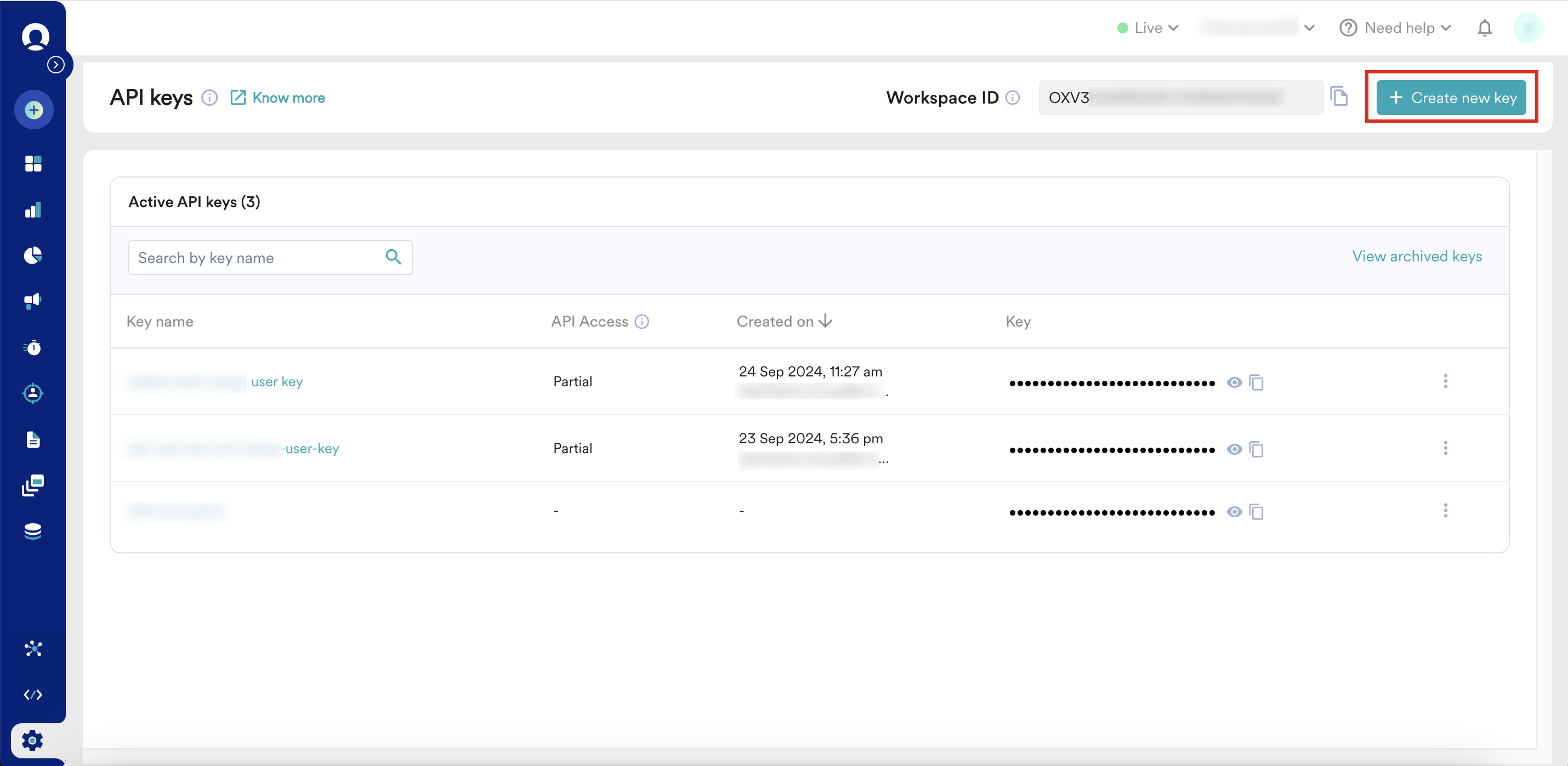Unhide the third row API key
The width and height of the screenshot is (1568, 766).
pyautogui.click(x=1234, y=512)
